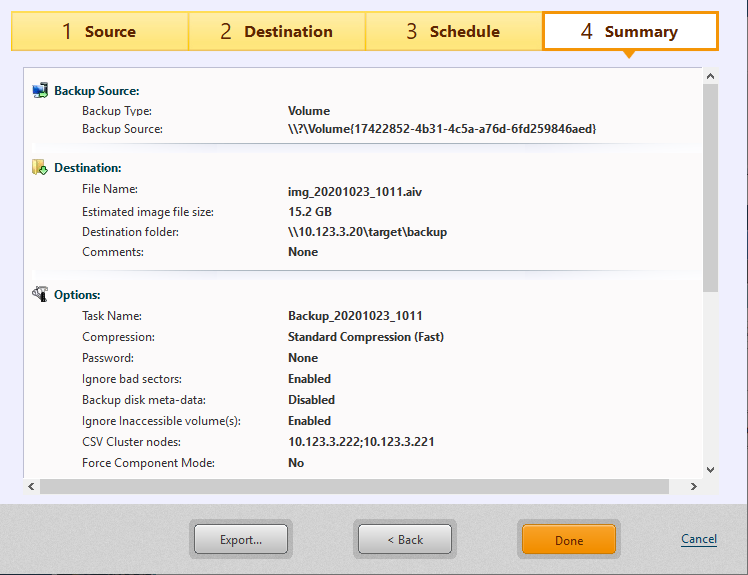Click the orange Done button
This screenshot has width=748, height=575.
click(568, 540)
